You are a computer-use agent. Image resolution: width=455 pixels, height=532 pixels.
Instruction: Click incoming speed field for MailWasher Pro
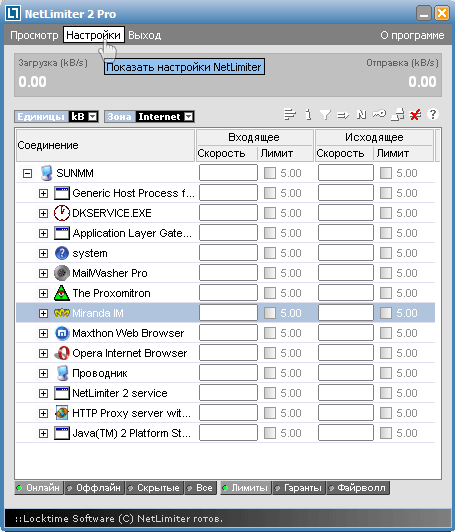(228, 273)
